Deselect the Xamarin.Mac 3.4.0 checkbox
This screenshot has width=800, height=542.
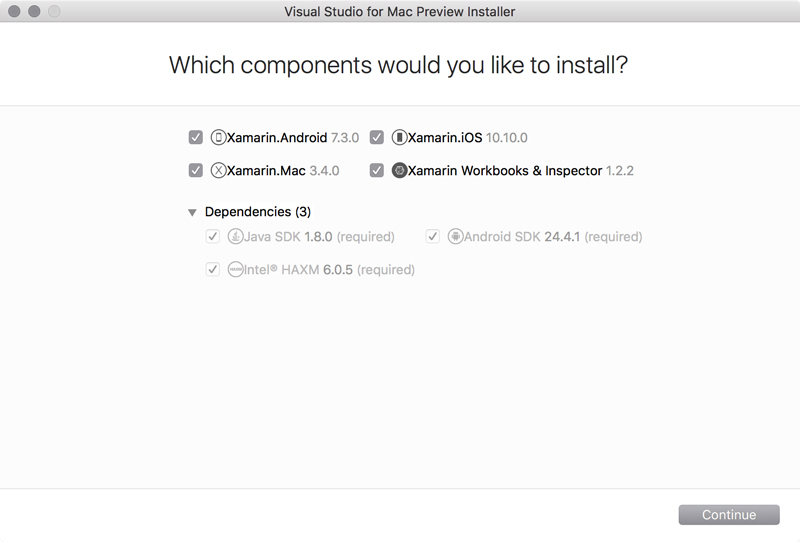[195, 170]
